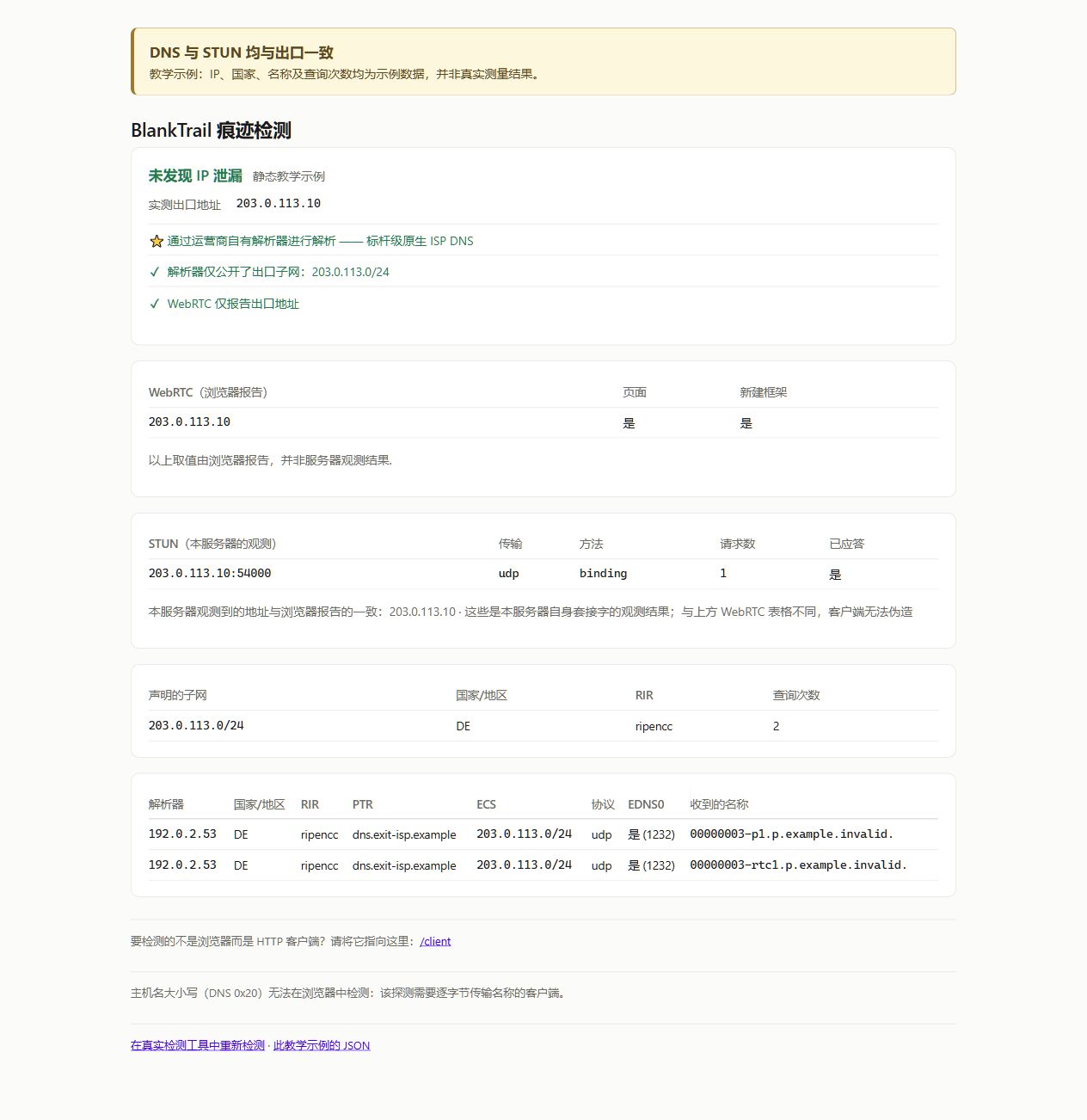Click the 未发现 IP 泄漏 status text

(x=195, y=175)
